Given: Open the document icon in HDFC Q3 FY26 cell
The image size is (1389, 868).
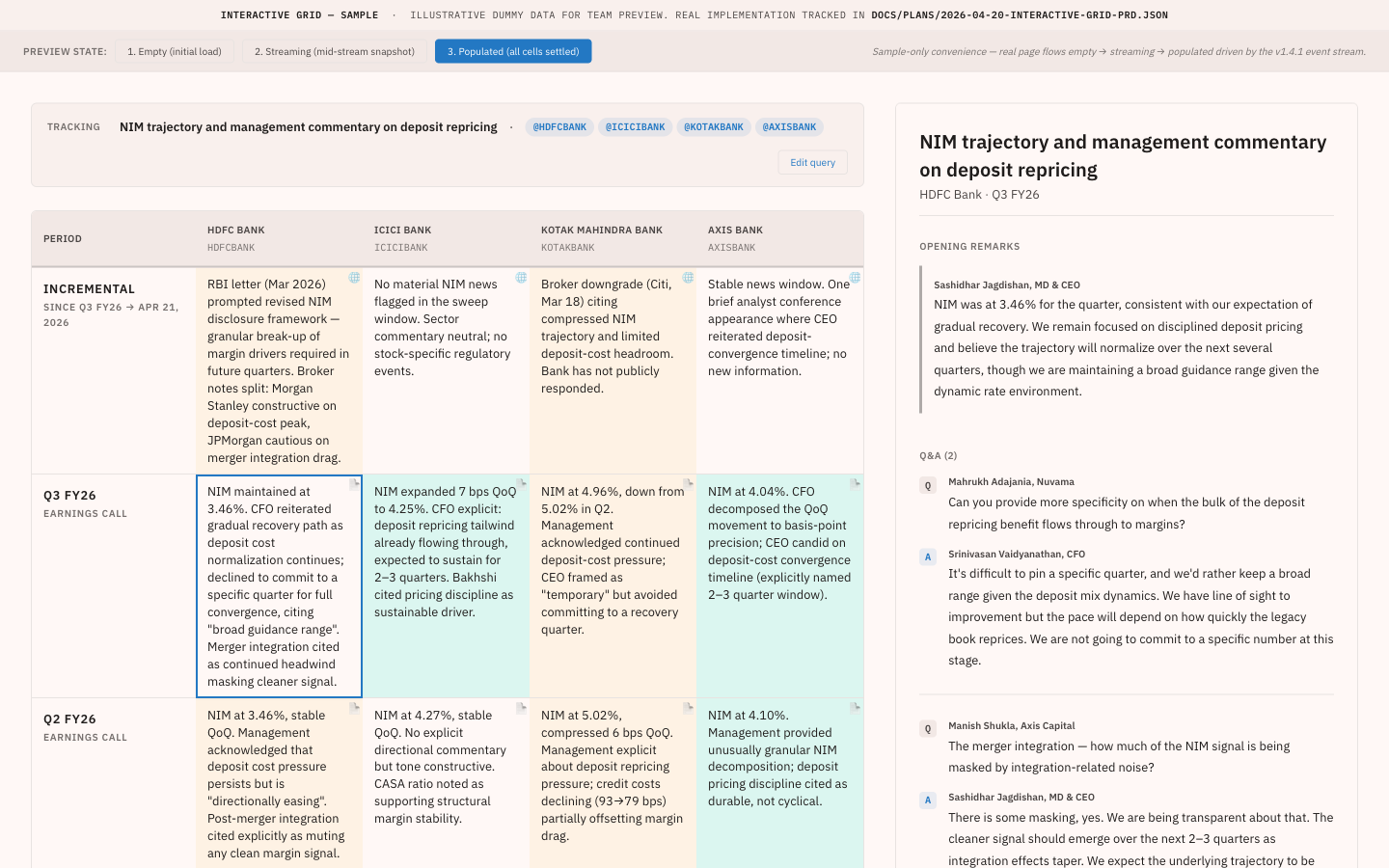Looking at the screenshot, I should tap(355, 484).
